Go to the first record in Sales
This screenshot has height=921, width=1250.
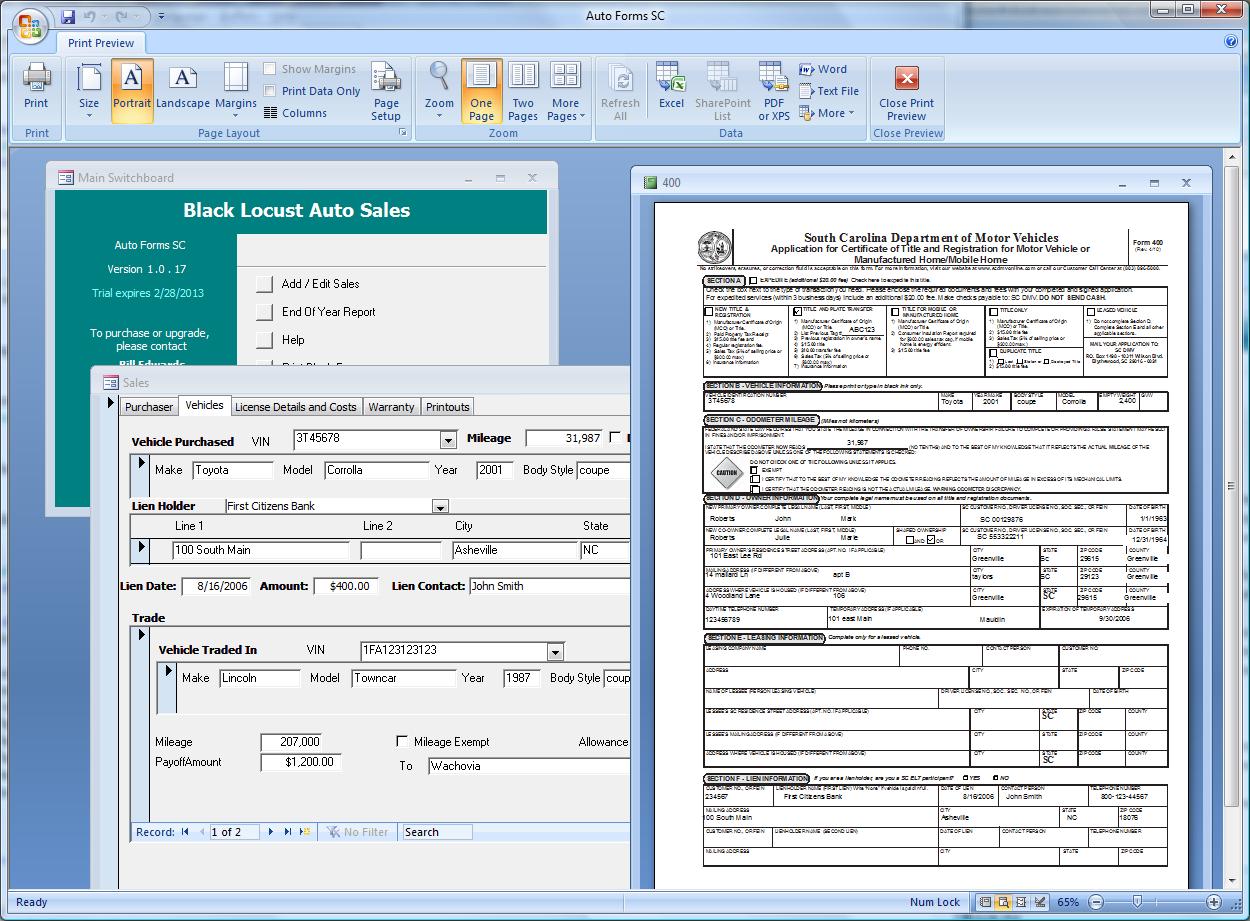click(185, 832)
